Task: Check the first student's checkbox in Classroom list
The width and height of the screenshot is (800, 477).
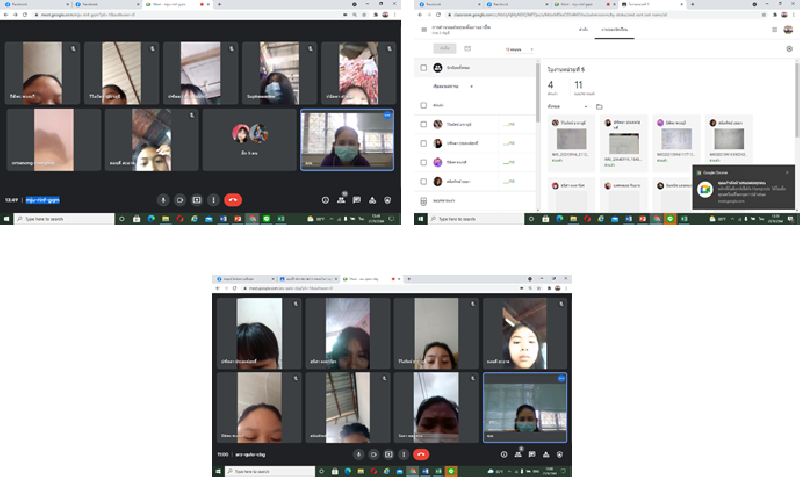Action: point(424,124)
